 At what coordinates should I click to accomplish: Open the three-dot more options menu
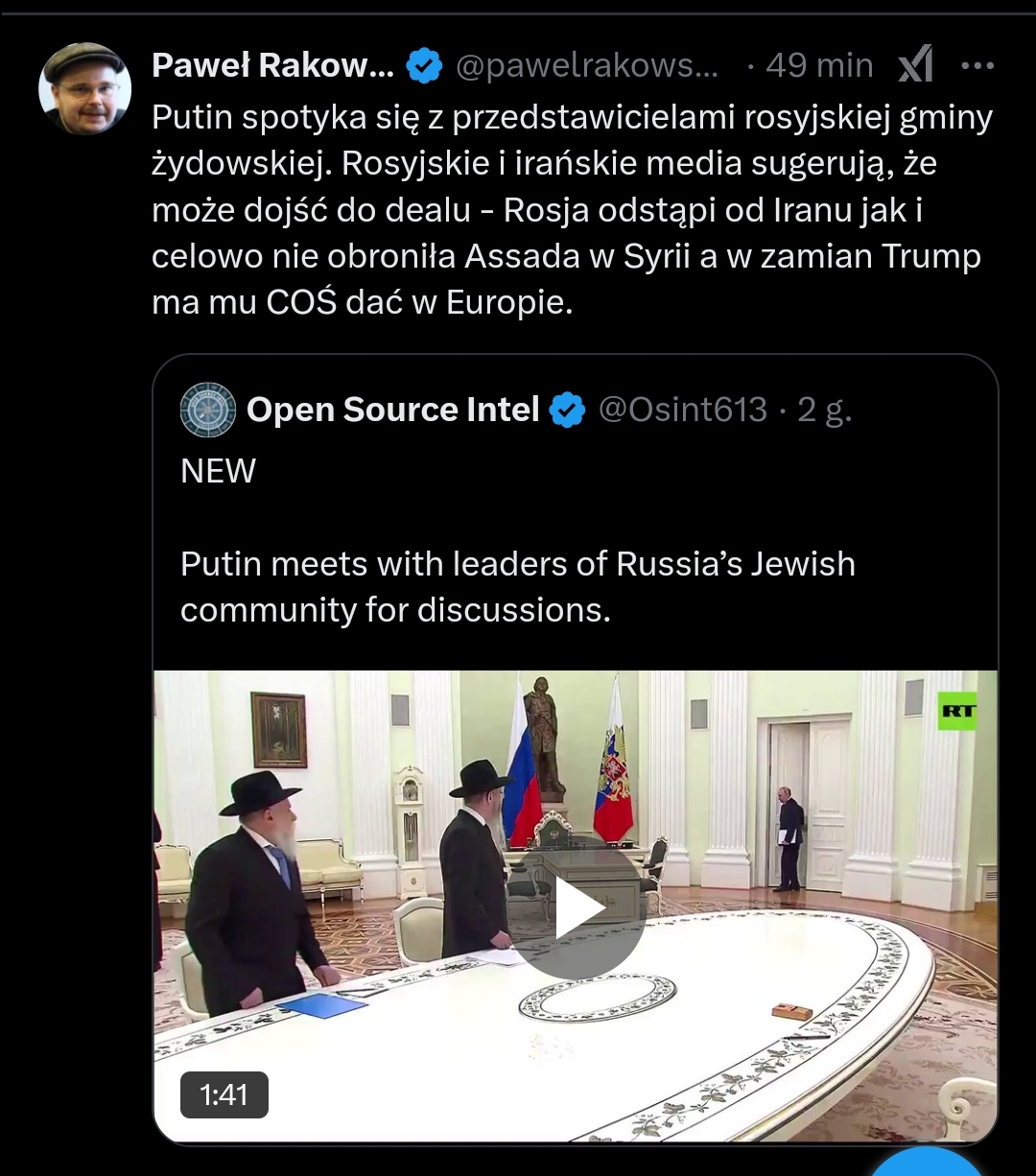point(977,65)
